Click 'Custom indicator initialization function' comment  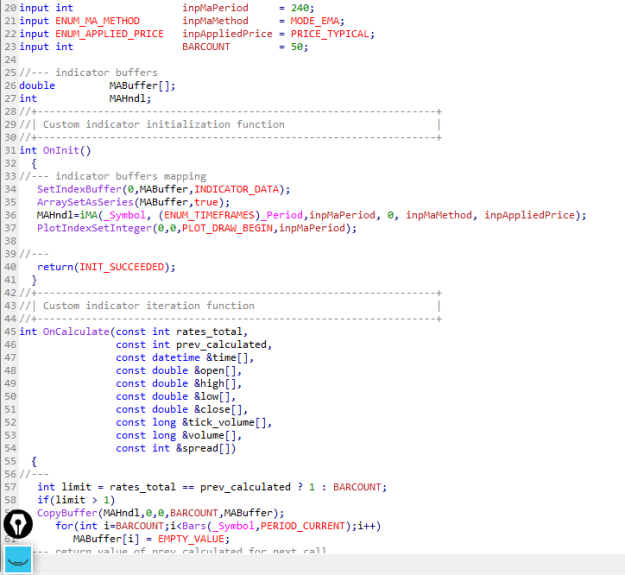click(x=164, y=124)
